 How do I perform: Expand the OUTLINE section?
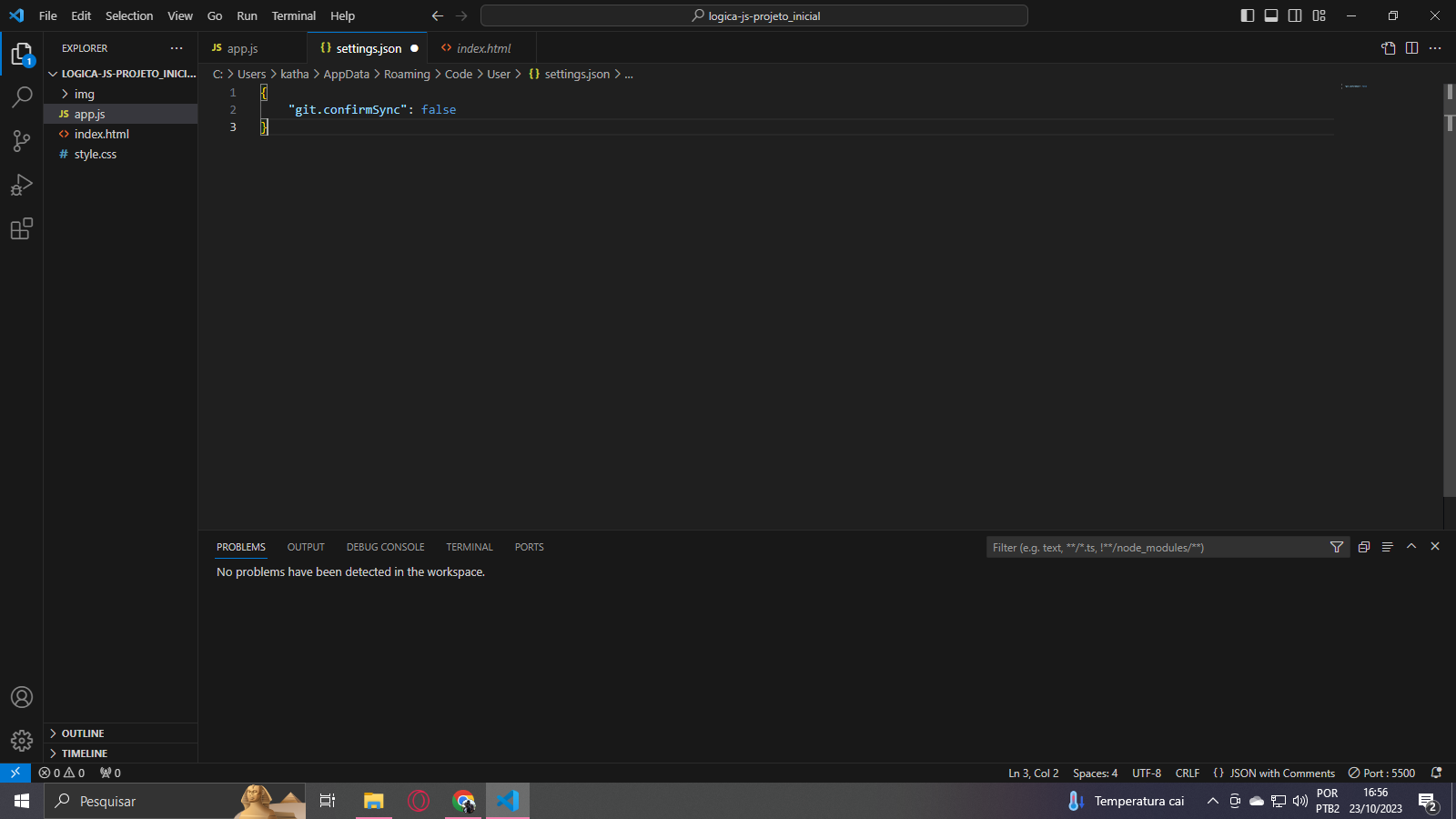(x=121, y=733)
